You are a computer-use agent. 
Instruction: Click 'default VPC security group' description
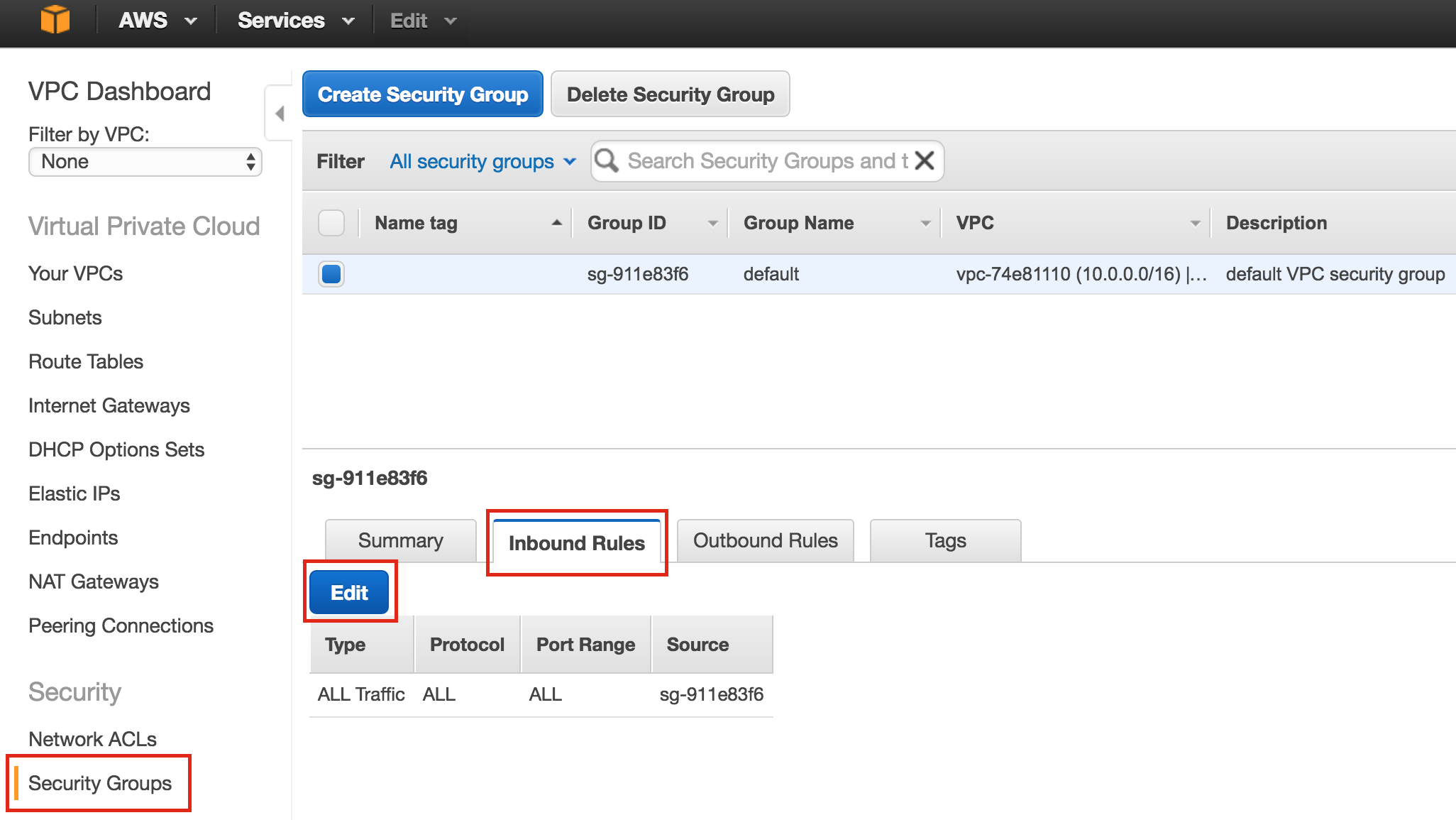coord(1335,274)
